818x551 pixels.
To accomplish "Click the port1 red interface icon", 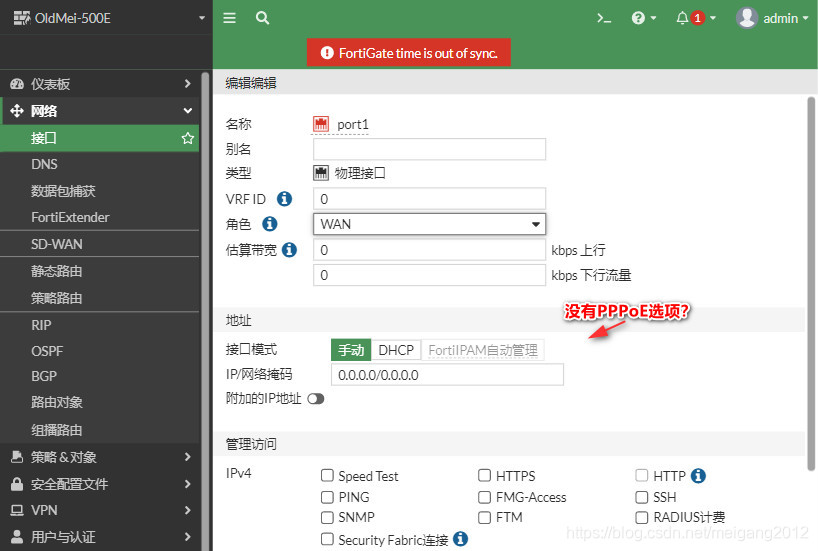I will pos(321,124).
